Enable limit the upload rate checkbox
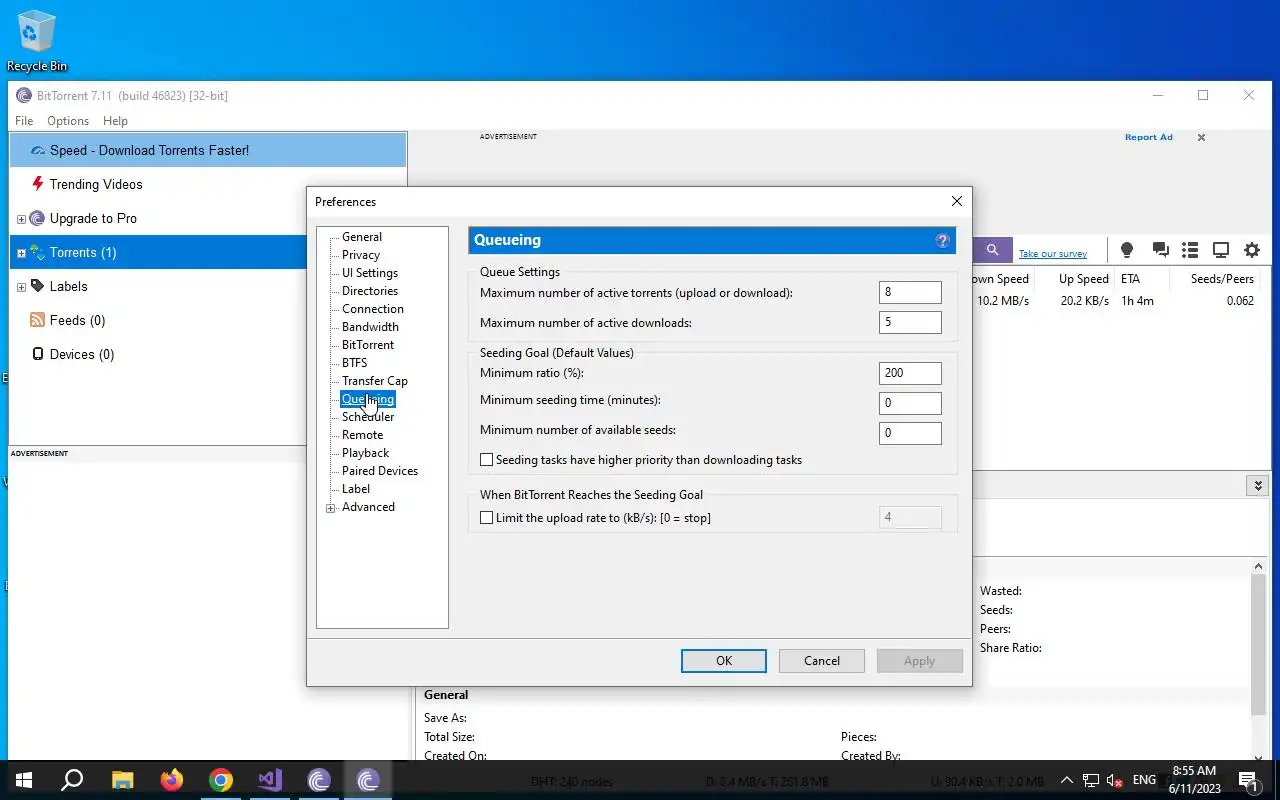The height and width of the screenshot is (800, 1280). click(487, 518)
